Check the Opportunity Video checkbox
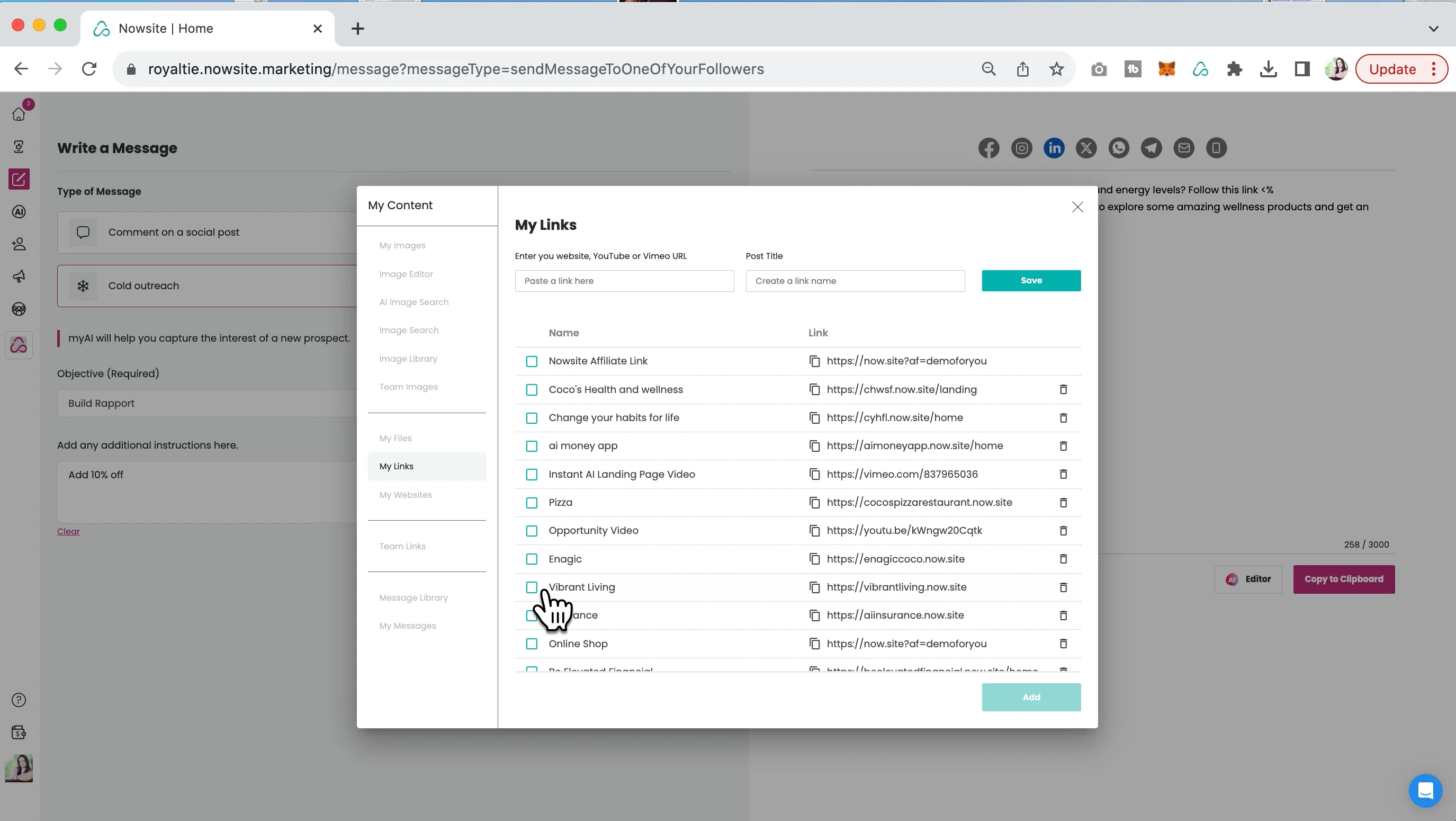The image size is (1456, 821). click(531, 530)
